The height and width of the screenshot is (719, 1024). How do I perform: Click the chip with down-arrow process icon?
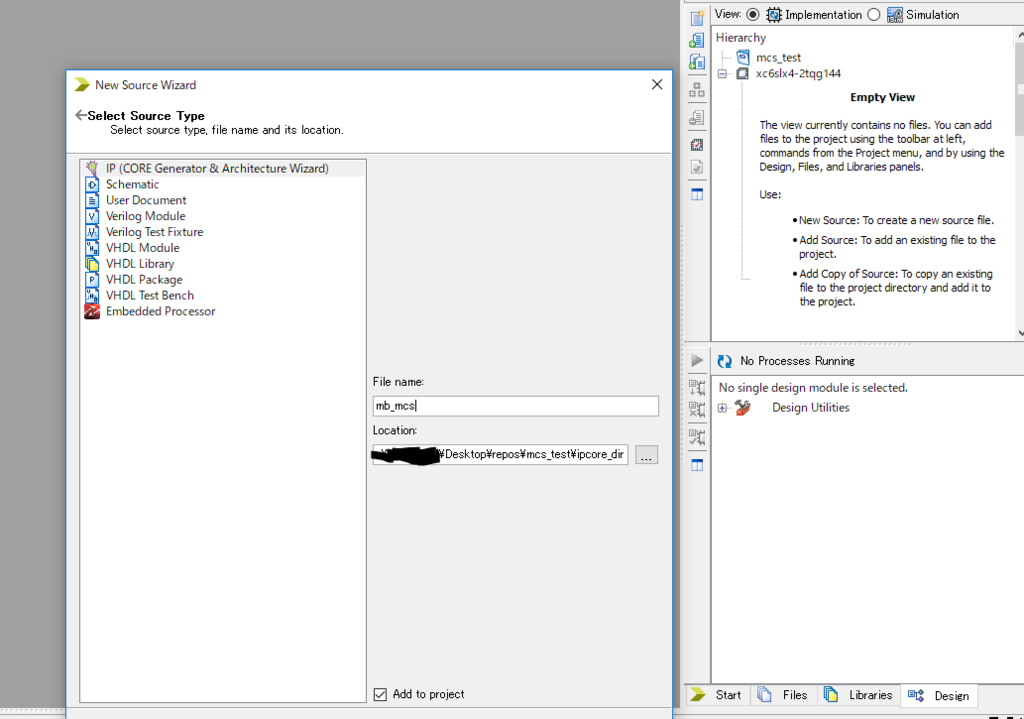697,387
